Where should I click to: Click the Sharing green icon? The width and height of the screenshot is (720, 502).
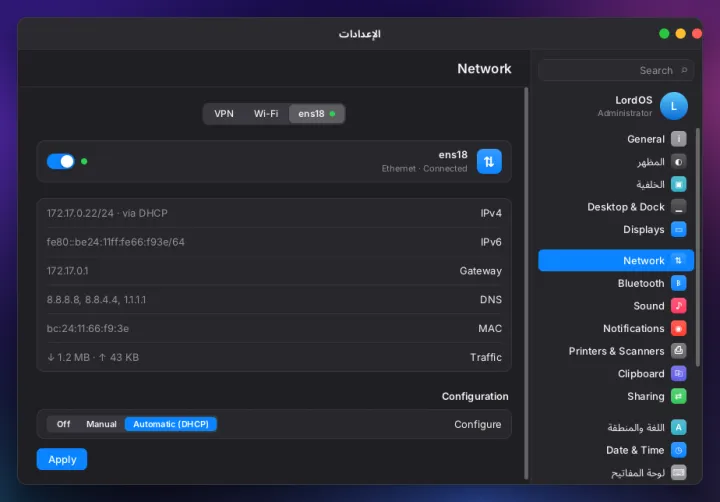[678, 396]
